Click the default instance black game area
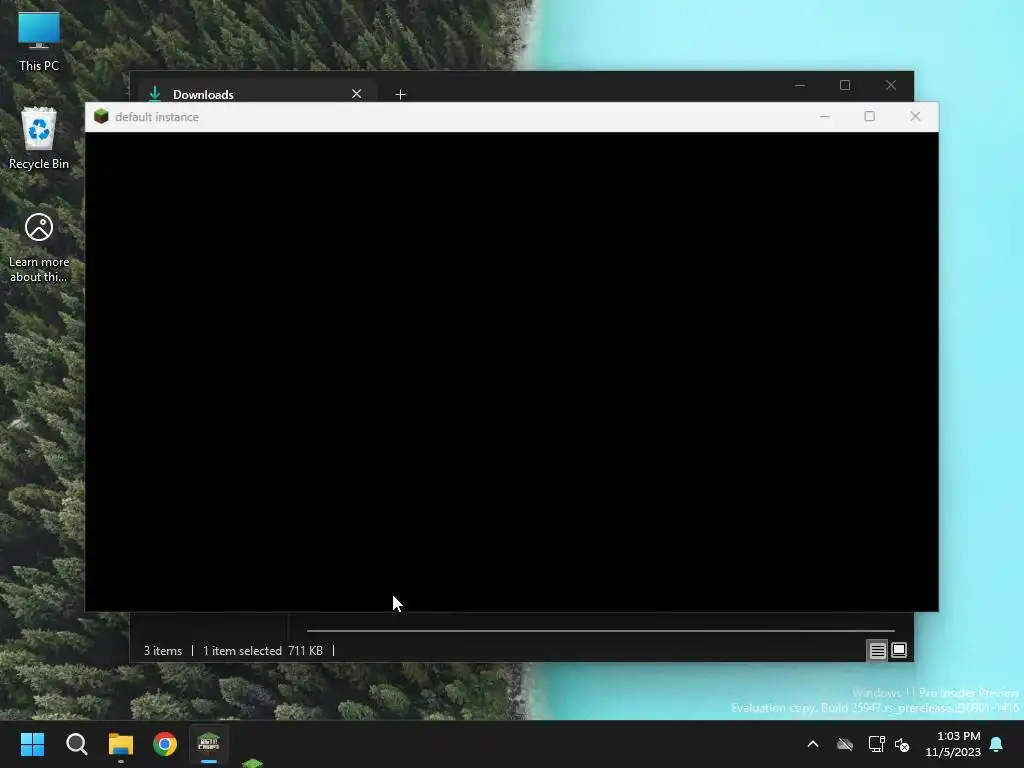This screenshot has width=1024, height=768. click(x=511, y=372)
